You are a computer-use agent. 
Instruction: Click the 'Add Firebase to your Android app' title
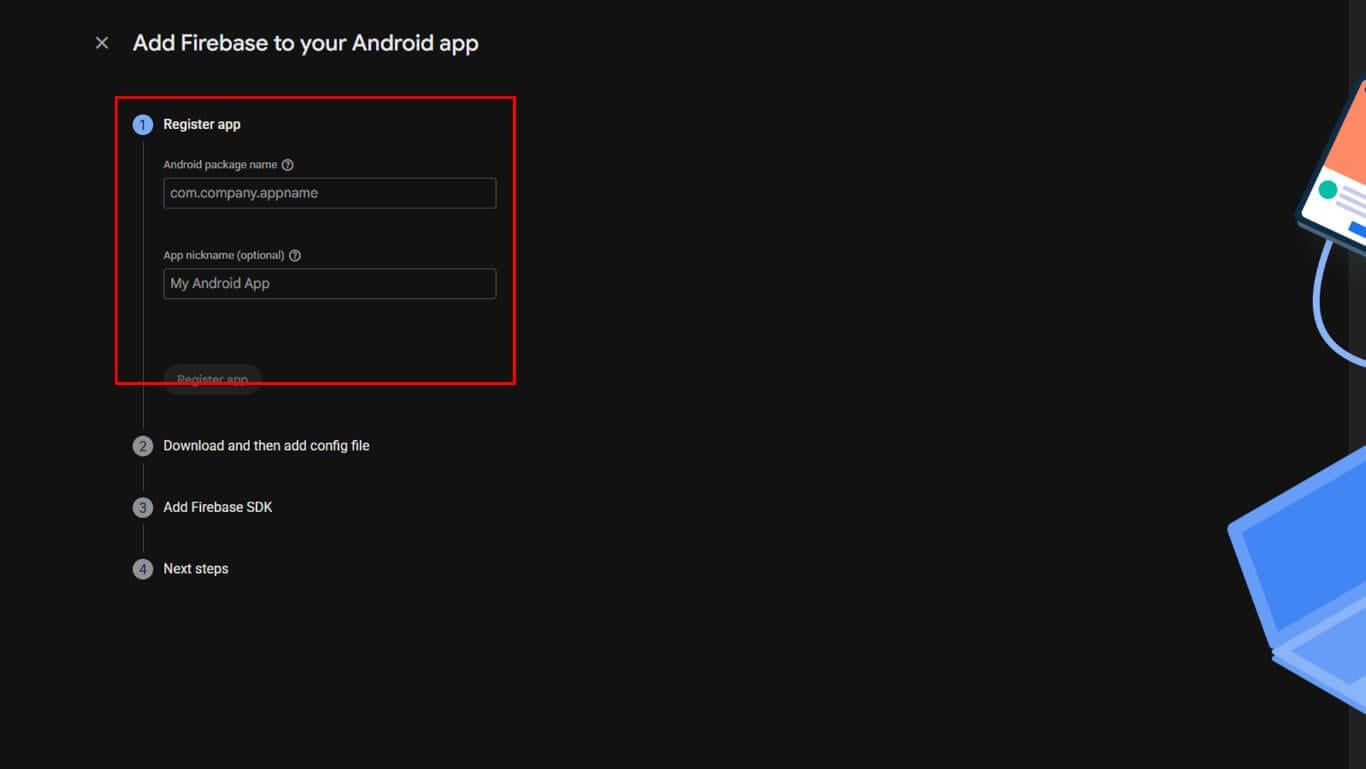306,43
